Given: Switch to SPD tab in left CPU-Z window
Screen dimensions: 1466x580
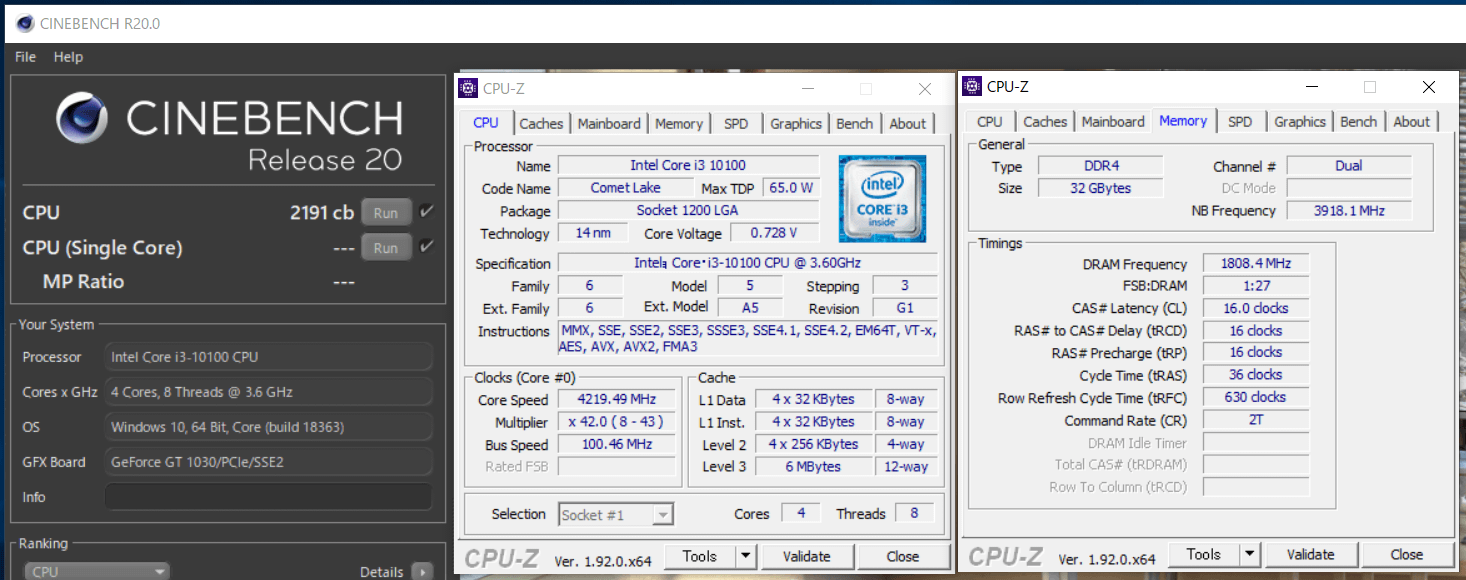Looking at the screenshot, I should tap(736, 124).
